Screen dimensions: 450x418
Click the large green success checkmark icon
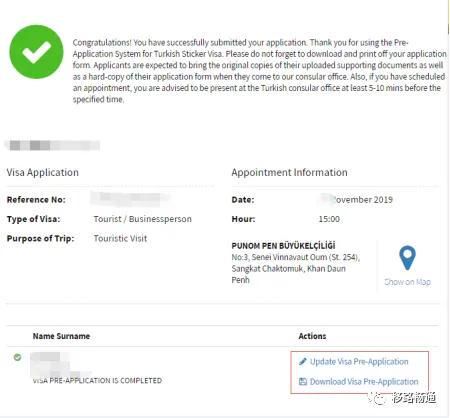pyautogui.click(x=36, y=52)
